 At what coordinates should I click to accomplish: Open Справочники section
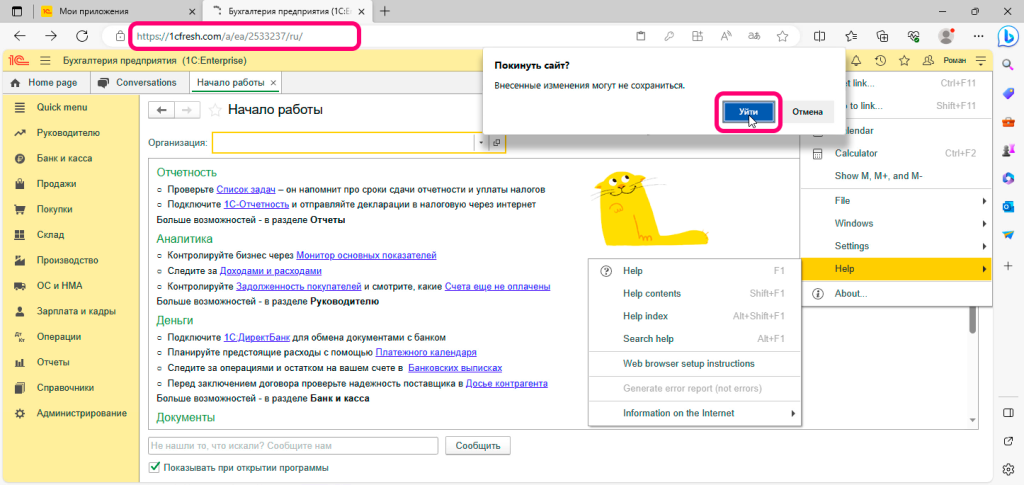click(x=71, y=387)
